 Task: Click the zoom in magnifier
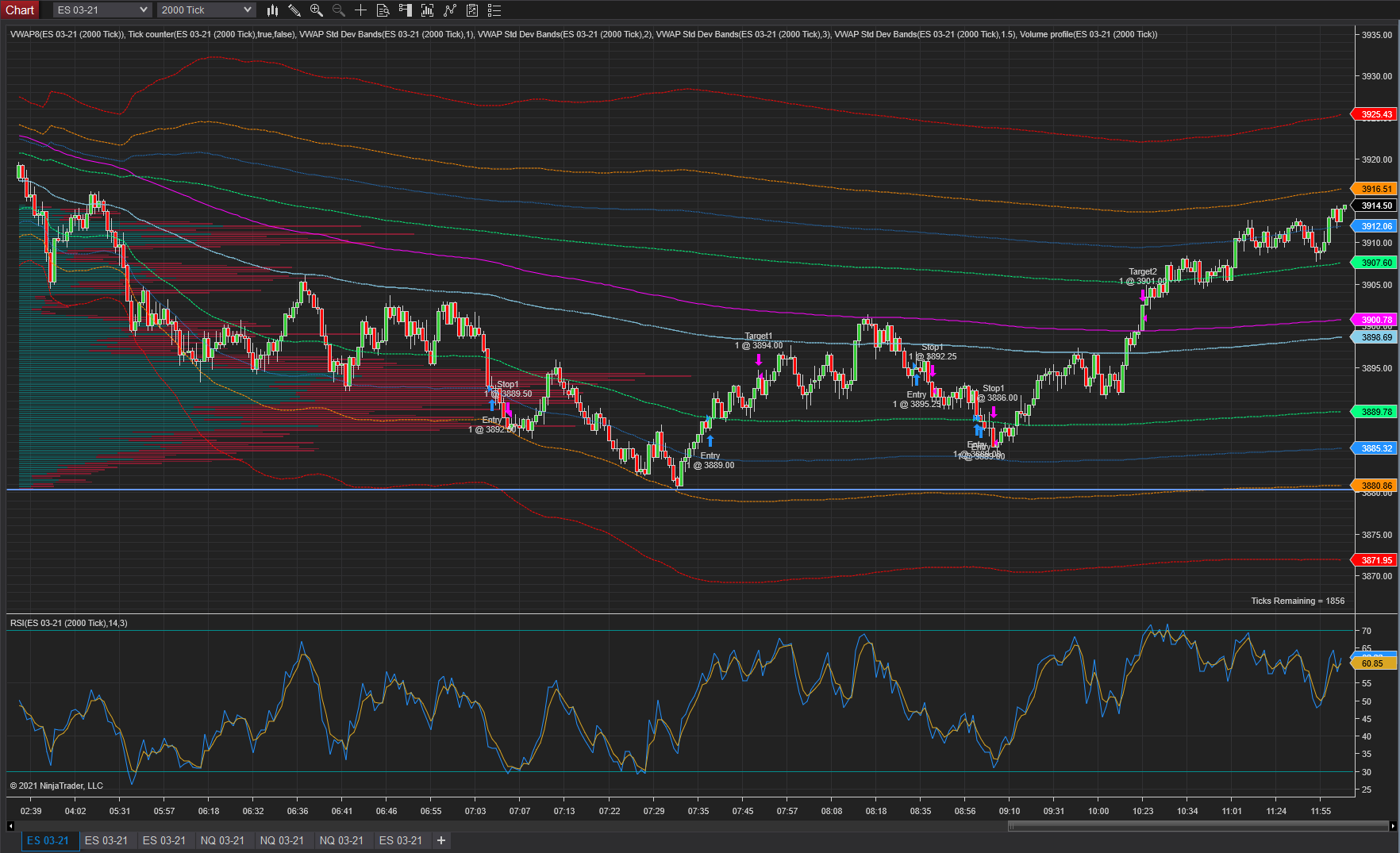pos(317,10)
